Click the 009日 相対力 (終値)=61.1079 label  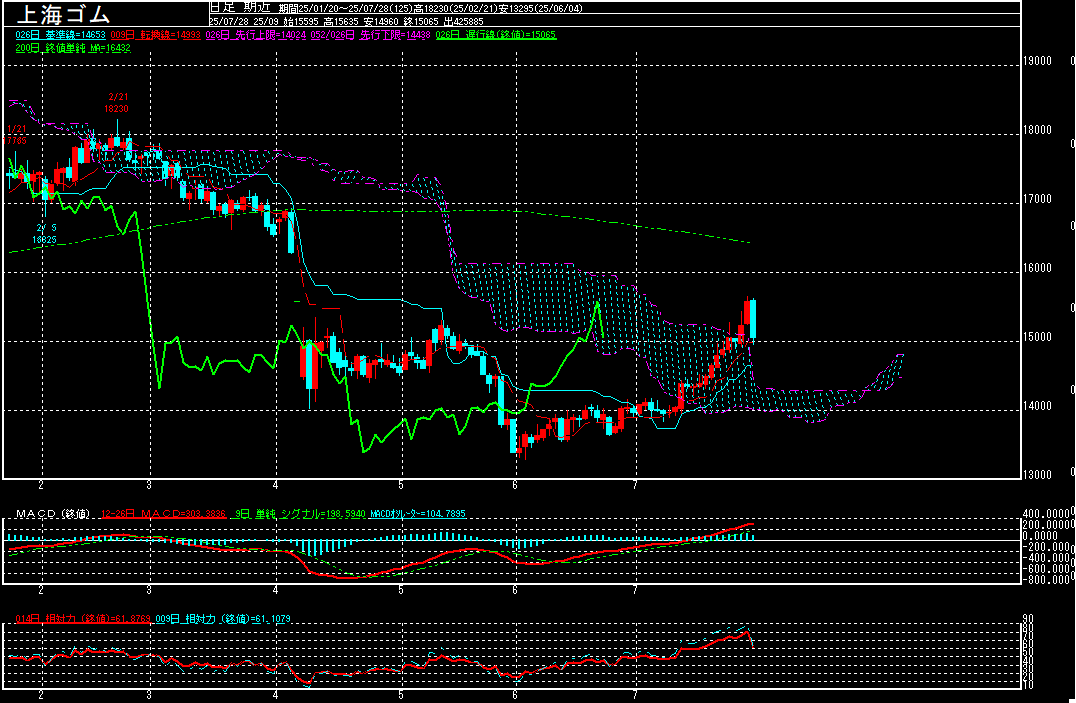pos(222,619)
